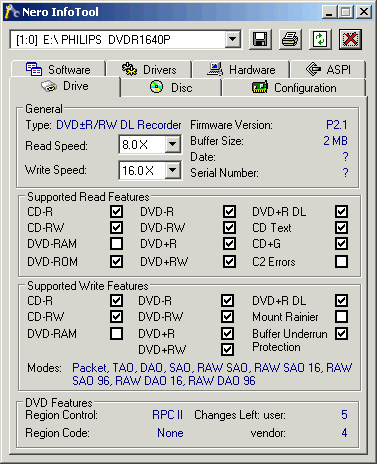Viewport: 377px width, 464px height.
Task: Toggle C2 Errors checkbox
Action: coord(341,262)
